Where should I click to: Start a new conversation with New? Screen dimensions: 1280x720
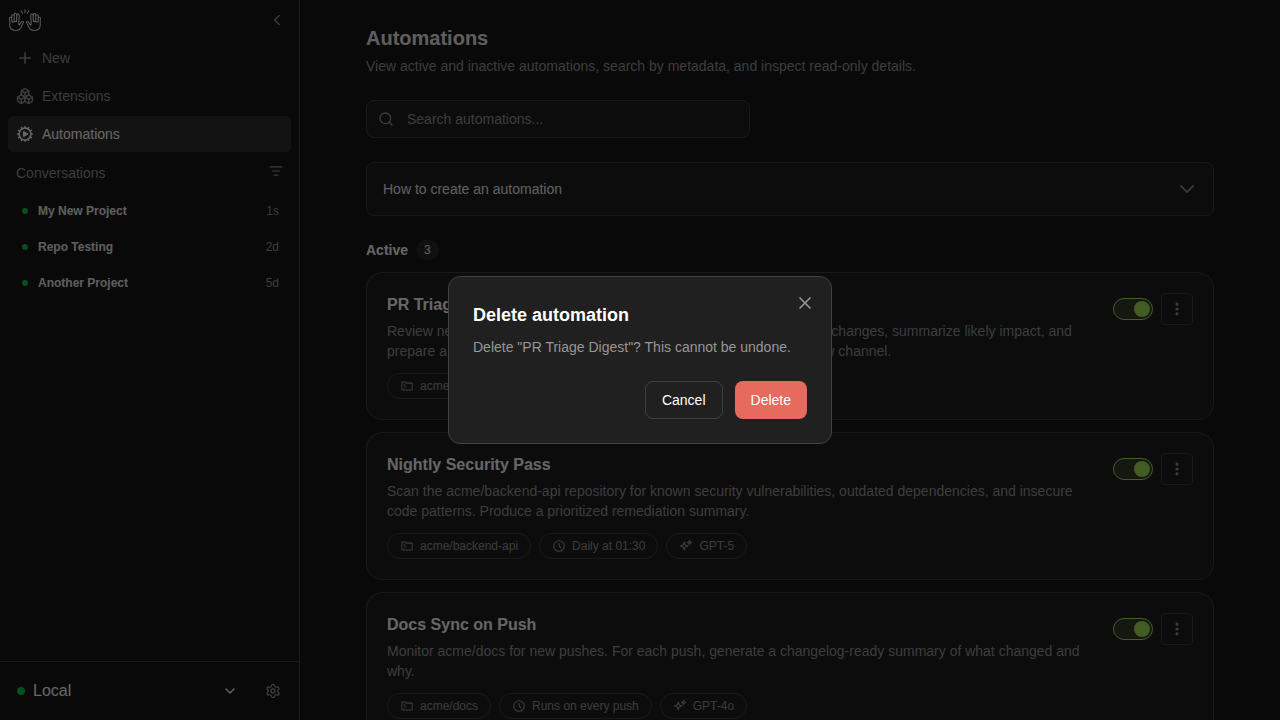click(x=149, y=58)
